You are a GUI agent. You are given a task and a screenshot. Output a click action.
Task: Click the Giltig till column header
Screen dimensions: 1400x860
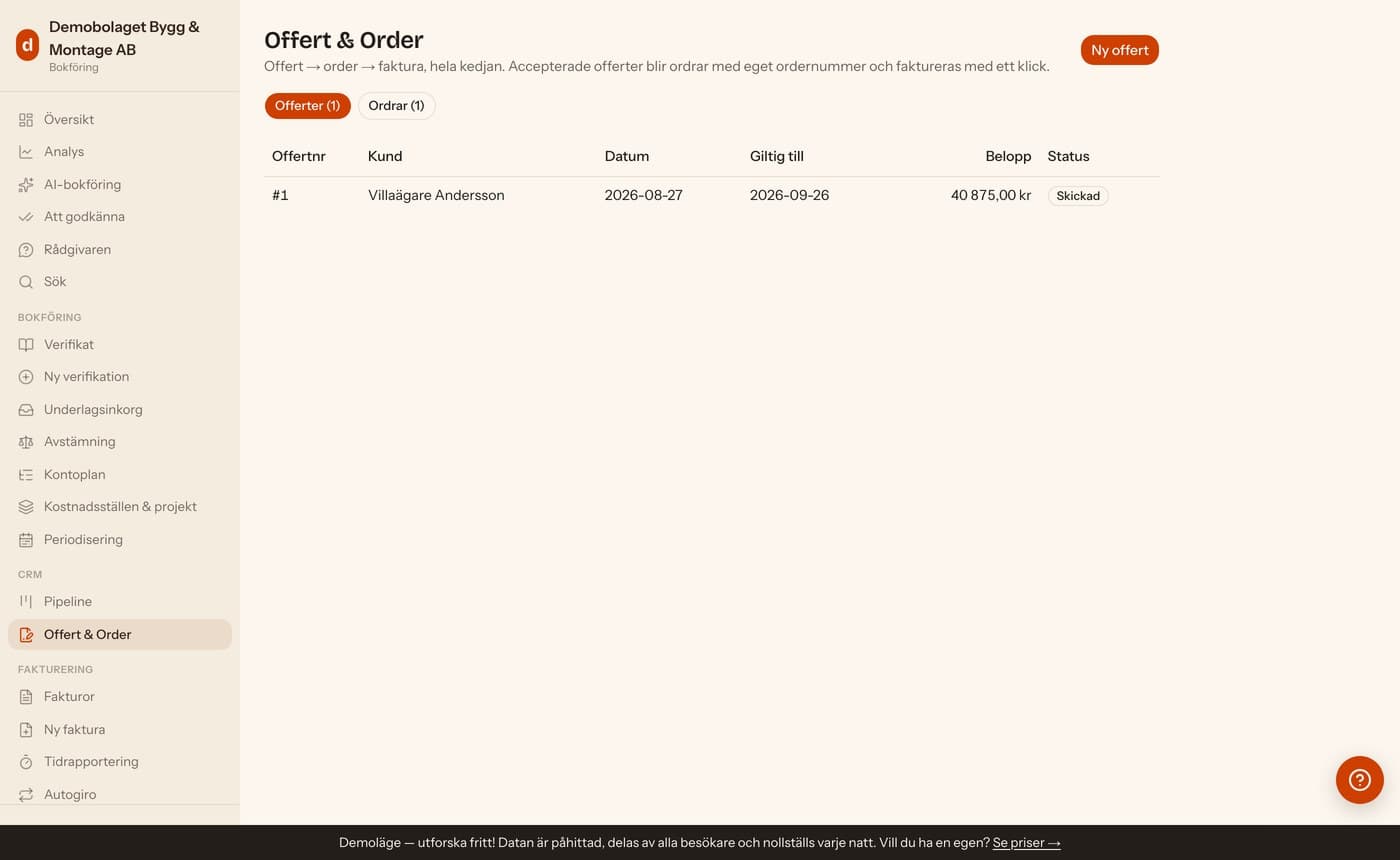pos(777,157)
